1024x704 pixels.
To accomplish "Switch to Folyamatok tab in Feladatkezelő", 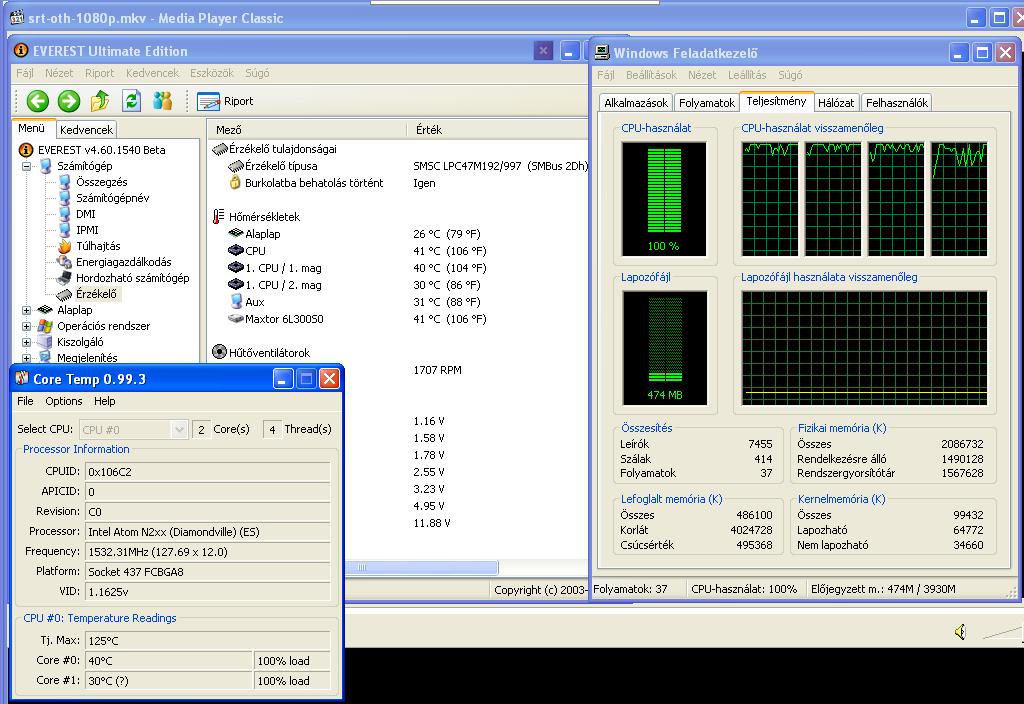I will point(707,103).
